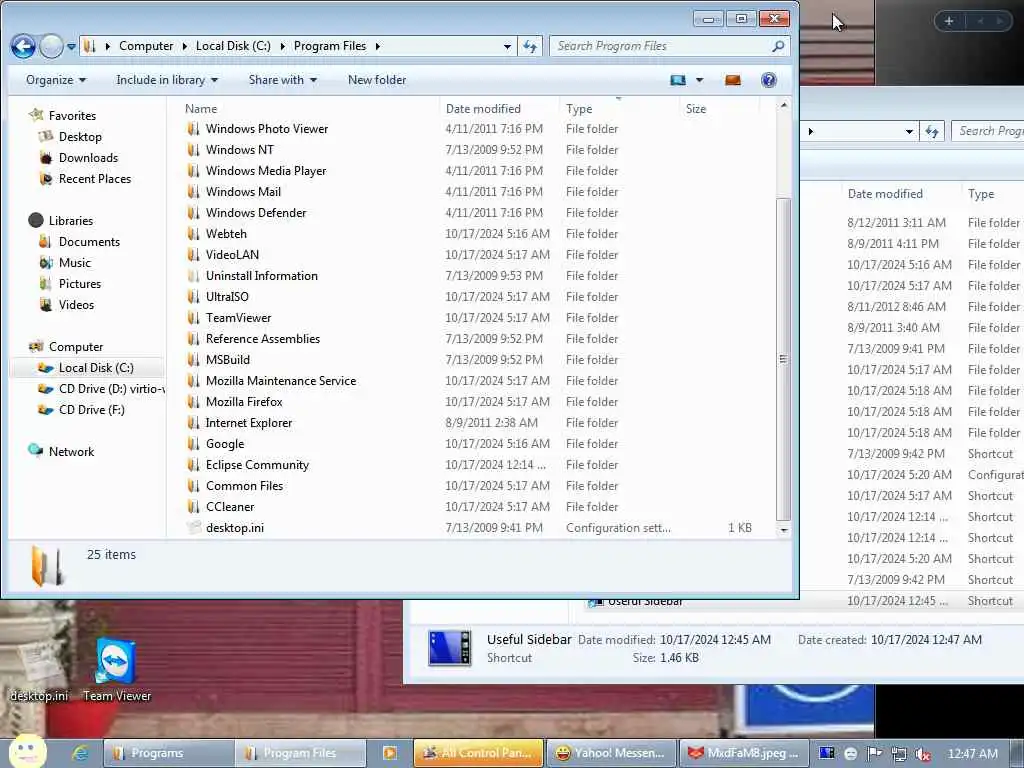Open the Pictures library
Image resolution: width=1024 pixels, height=768 pixels.
click(80, 283)
